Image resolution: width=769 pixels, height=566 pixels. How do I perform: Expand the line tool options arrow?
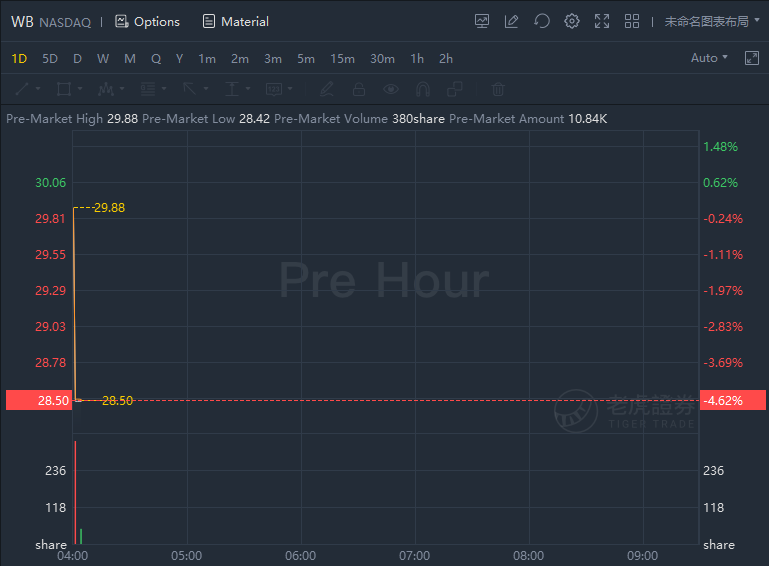[x=38, y=89]
